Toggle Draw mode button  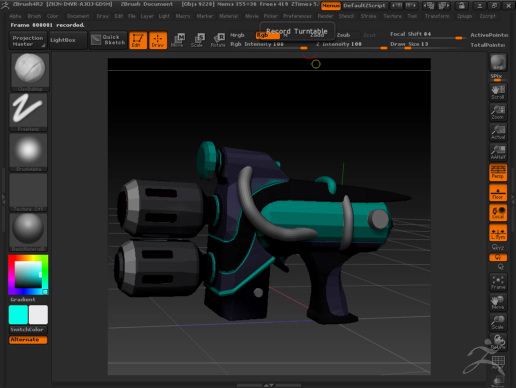(158, 40)
